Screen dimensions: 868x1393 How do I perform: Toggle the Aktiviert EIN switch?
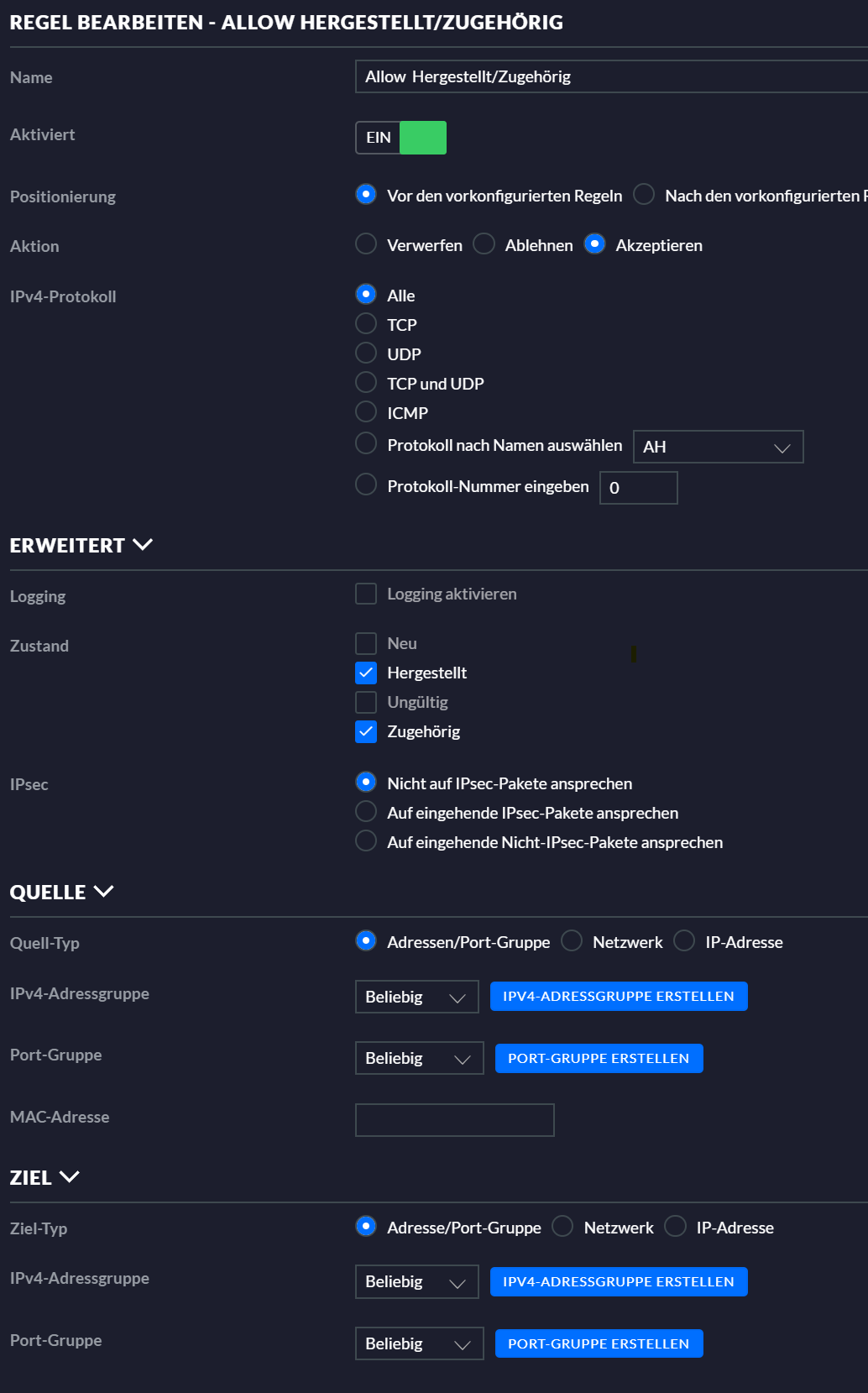pyautogui.click(x=401, y=138)
